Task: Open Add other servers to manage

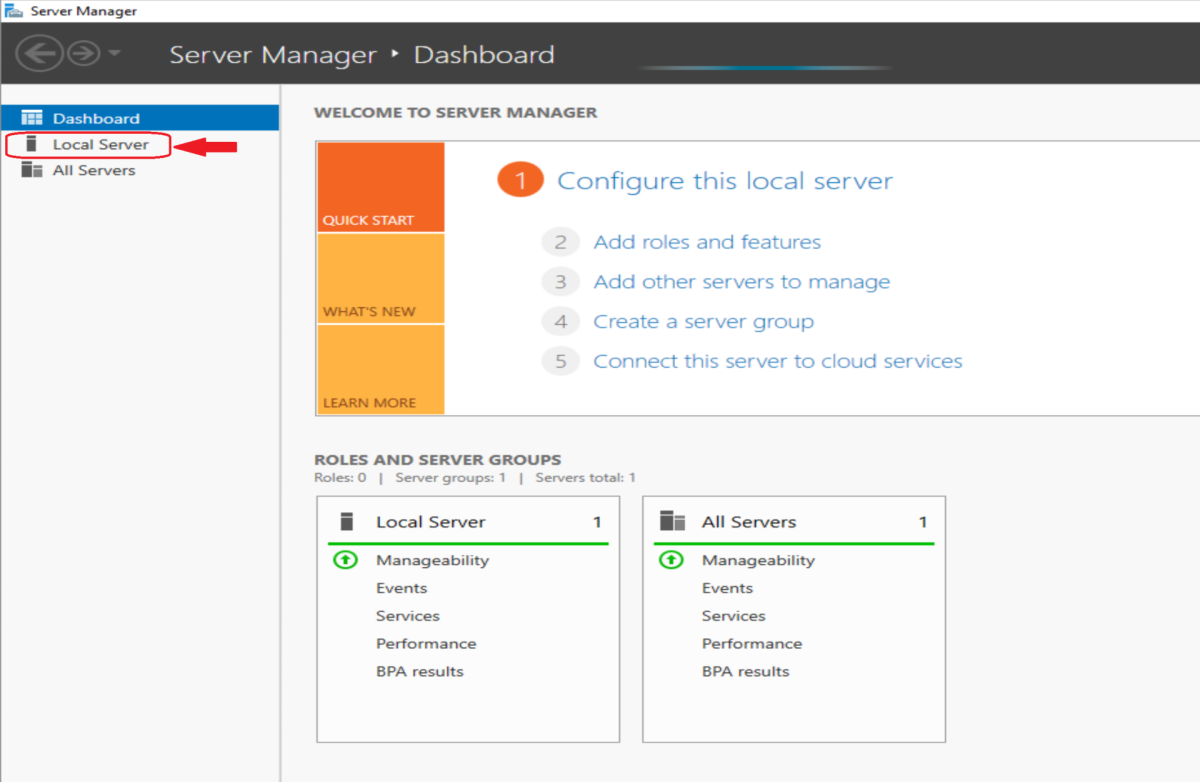Action: [x=742, y=281]
